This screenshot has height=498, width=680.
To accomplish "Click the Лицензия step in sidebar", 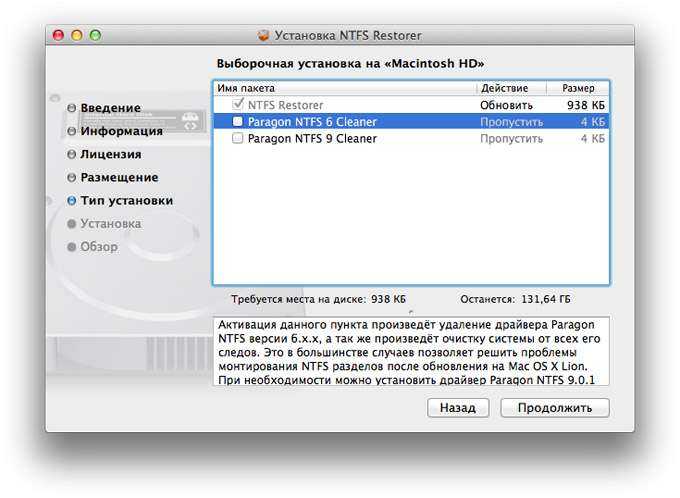I will click(x=111, y=154).
